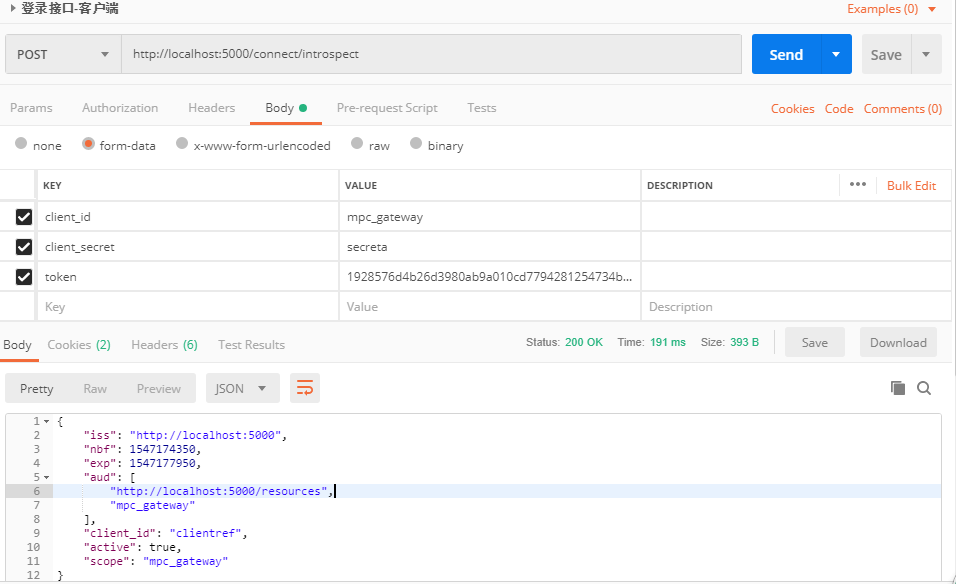Collapse the root JSON object fold arrow
The width and height of the screenshot is (956, 584).
pyautogui.click(x=46, y=421)
